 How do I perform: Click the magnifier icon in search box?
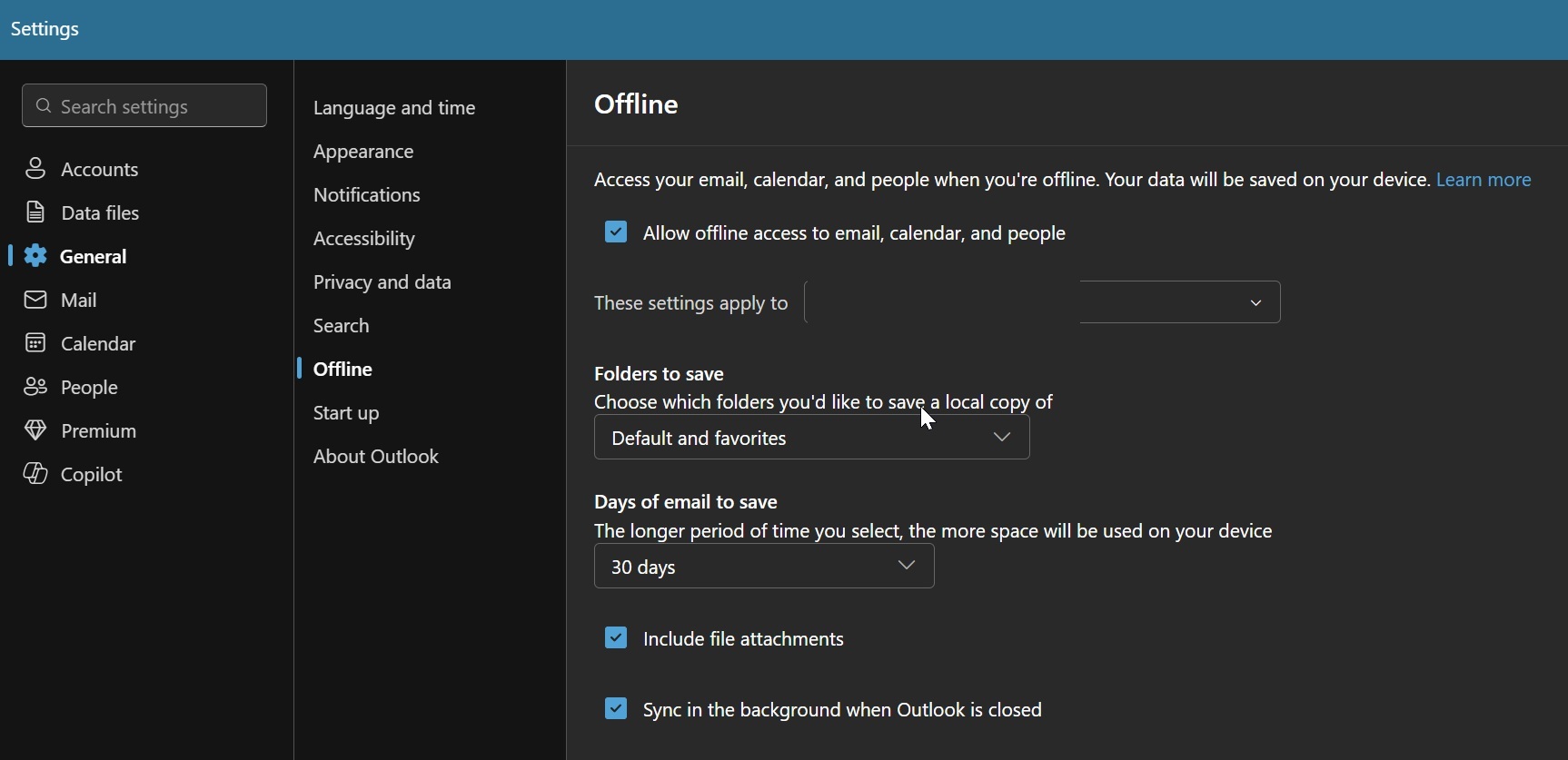pos(43,106)
